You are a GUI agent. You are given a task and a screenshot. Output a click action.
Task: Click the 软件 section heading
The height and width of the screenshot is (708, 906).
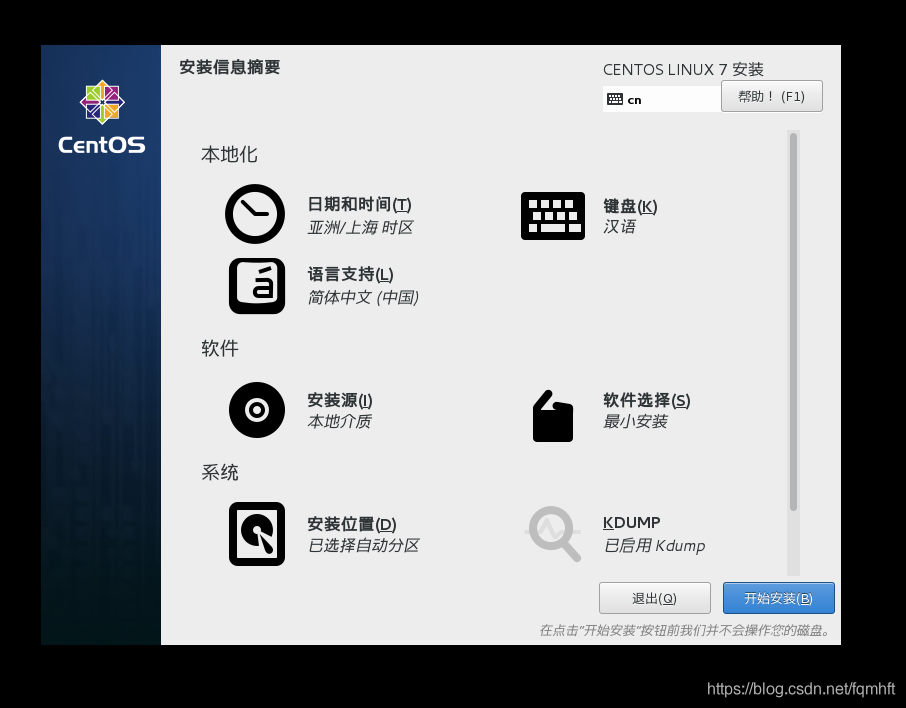pos(220,349)
